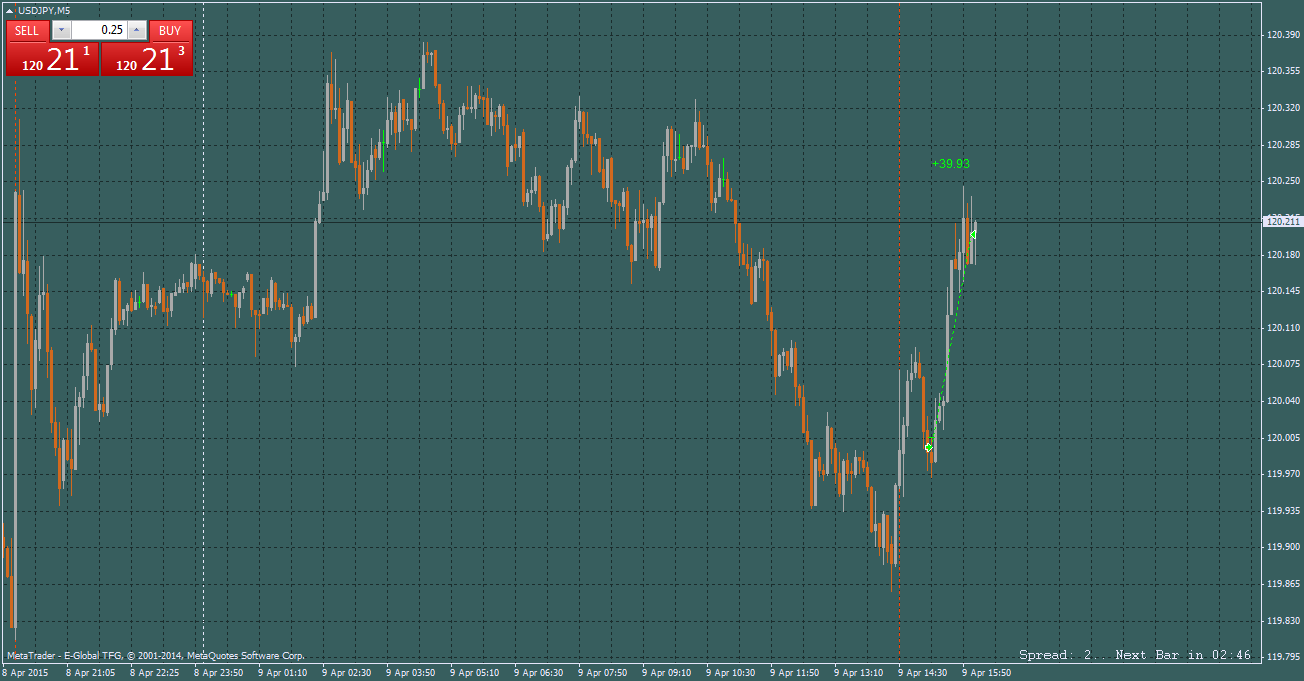Click the current price tag 120.211
This screenshot has height=681, width=1304.
pos(1283,221)
